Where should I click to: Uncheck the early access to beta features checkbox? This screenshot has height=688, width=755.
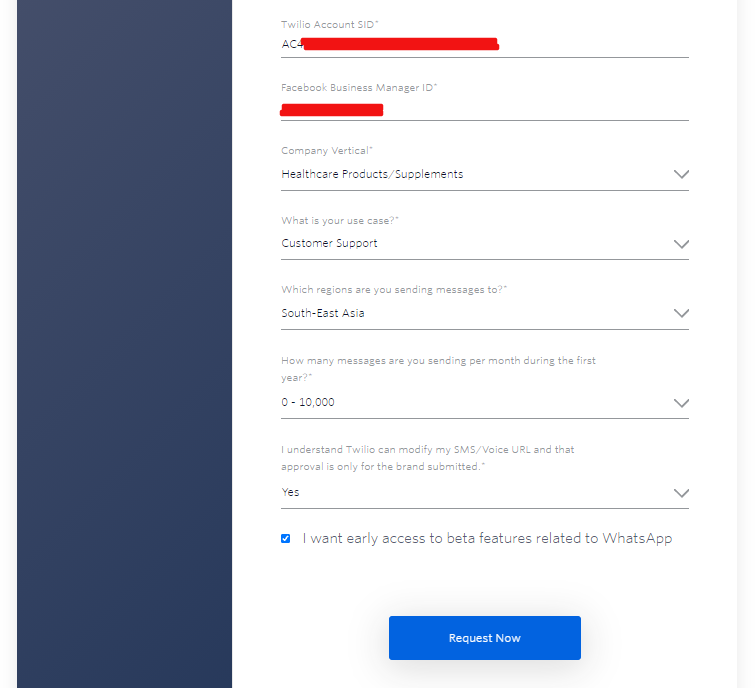pos(286,538)
